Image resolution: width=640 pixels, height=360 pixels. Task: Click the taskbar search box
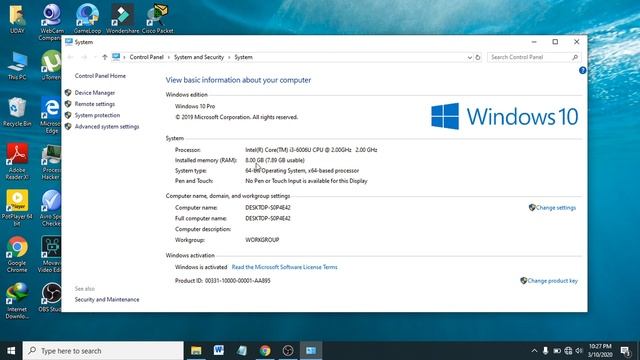click(x=103, y=351)
